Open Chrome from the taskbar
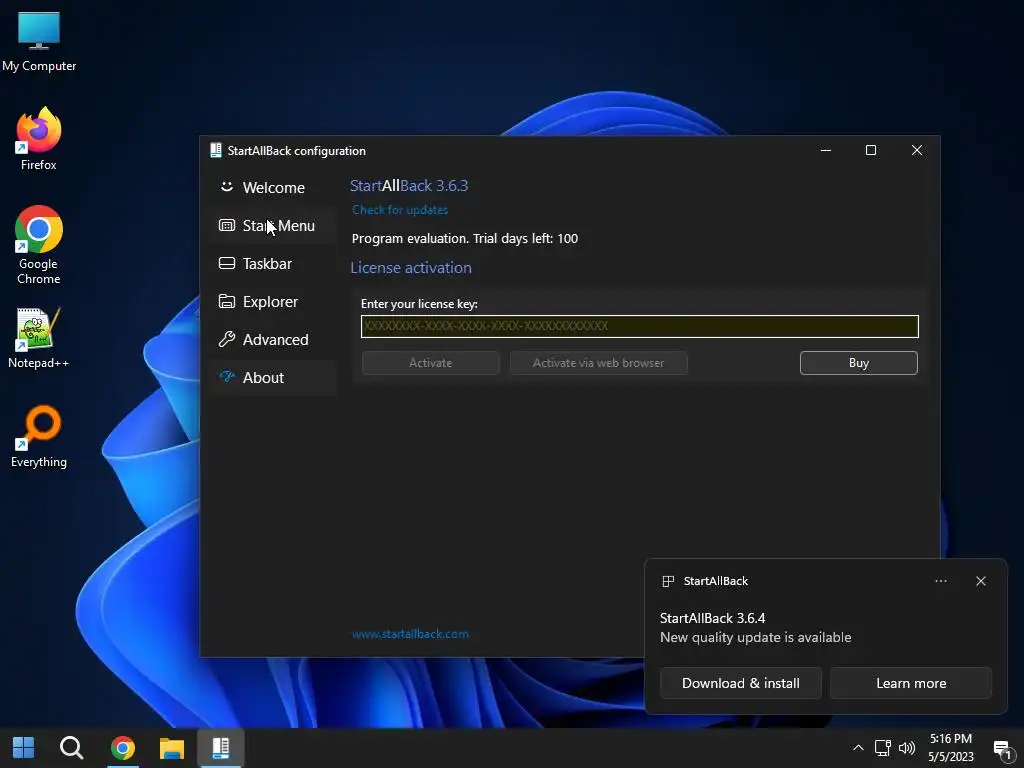The height and width of the screenshot is (768, 1024). click(x=122, y=748)
